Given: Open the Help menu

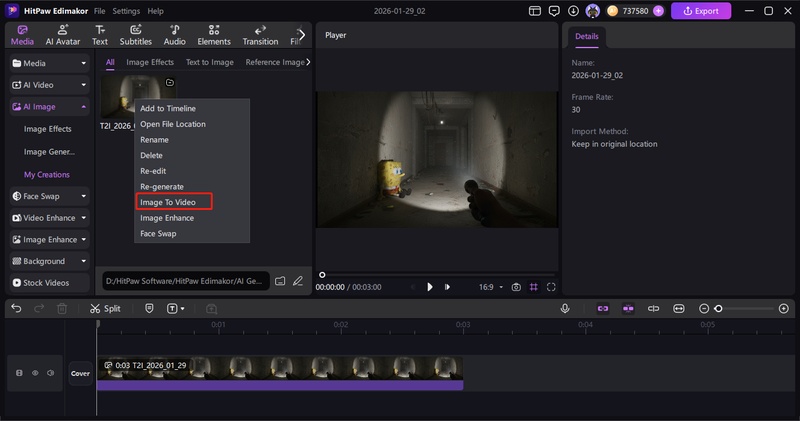Looking at the screenshot, I should point(156,11).
